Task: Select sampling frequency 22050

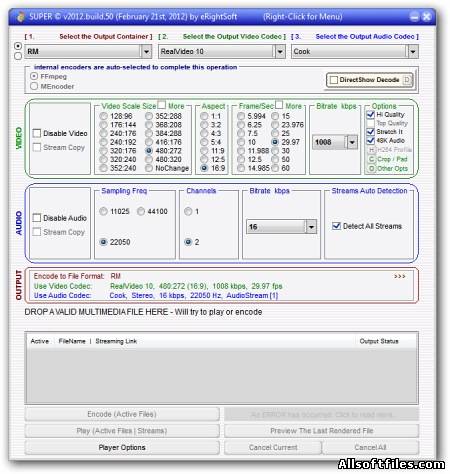Action: [x=103, y=242]
